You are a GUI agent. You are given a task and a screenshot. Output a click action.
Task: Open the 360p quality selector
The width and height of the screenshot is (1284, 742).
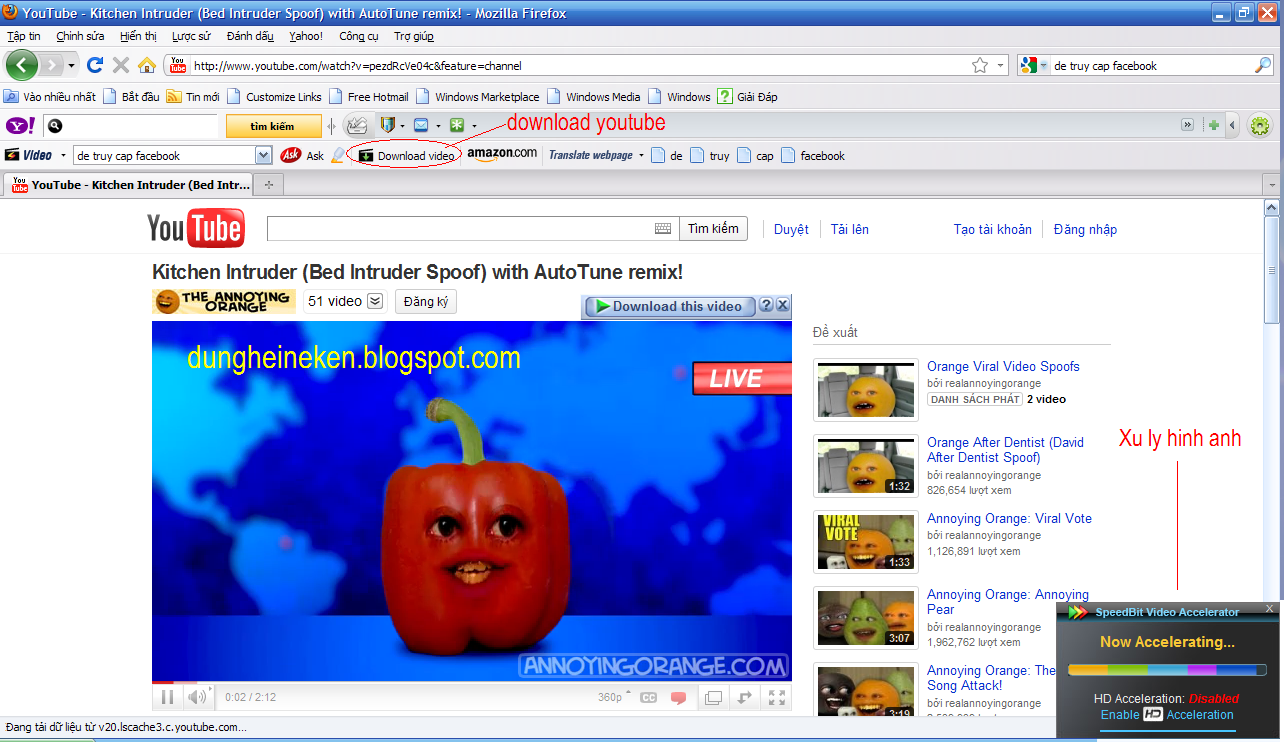[x=614, y=697]
